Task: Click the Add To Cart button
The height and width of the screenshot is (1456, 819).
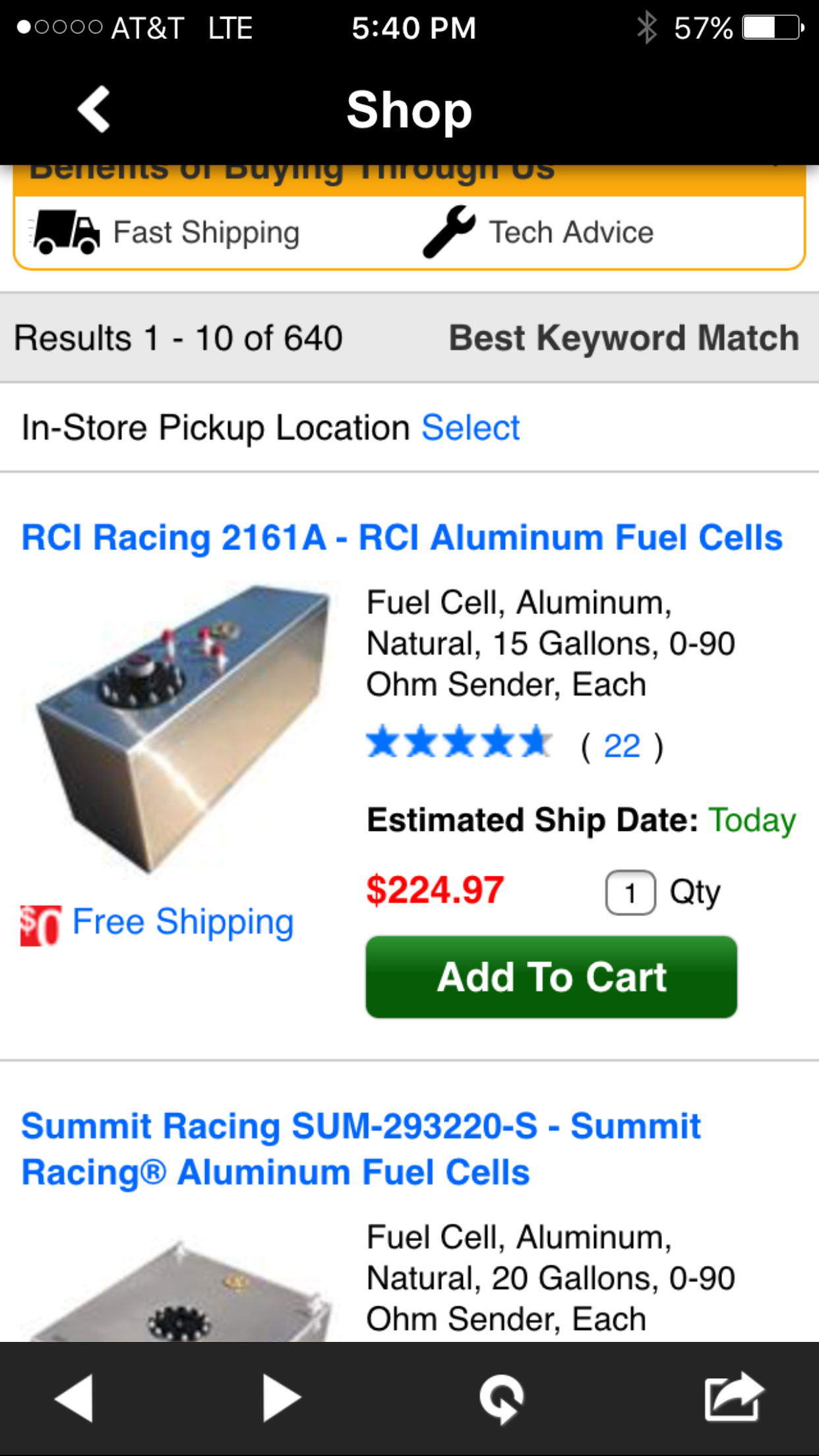Action: (551, 977)
